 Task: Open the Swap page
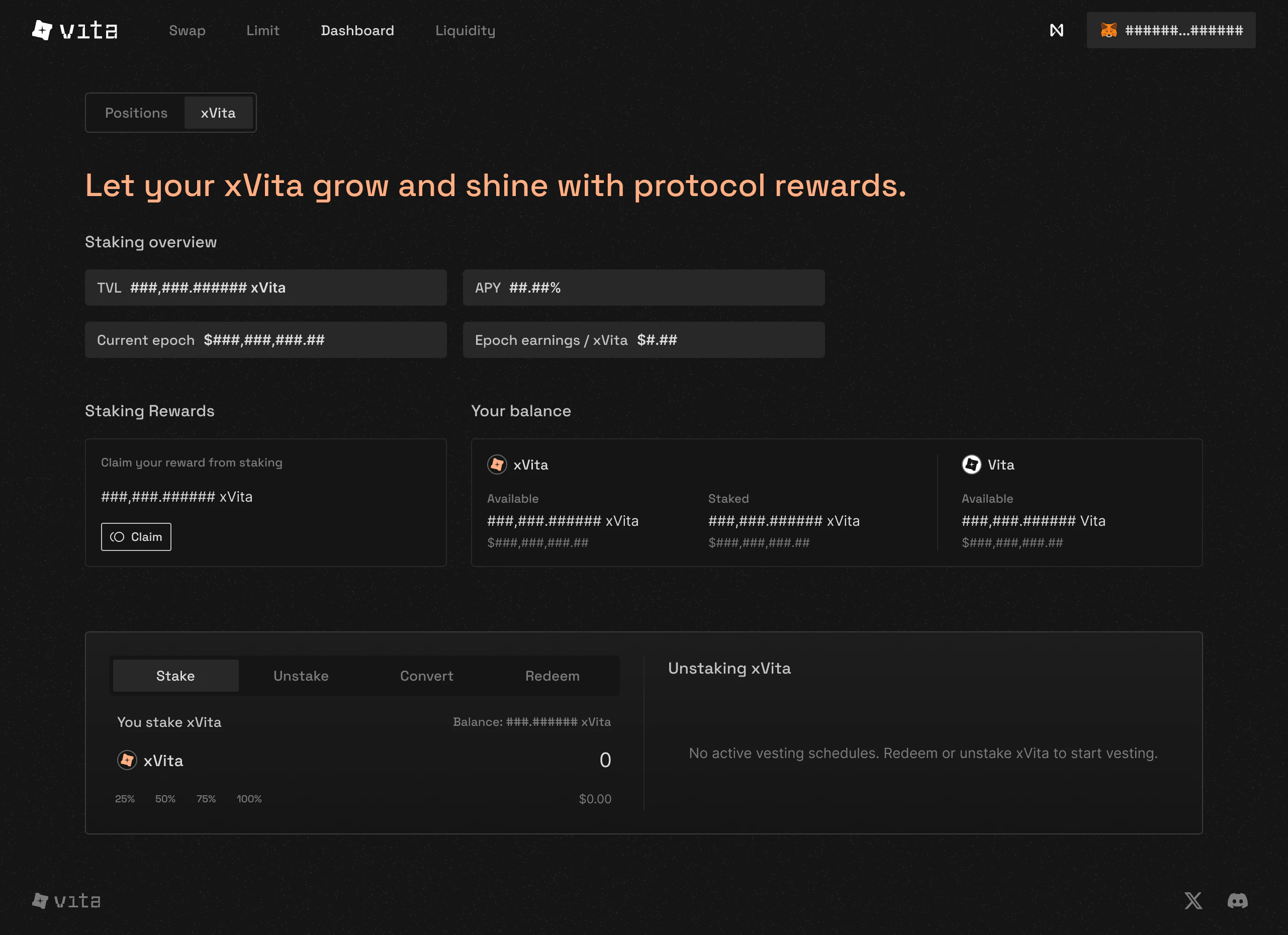coord(187,31)
